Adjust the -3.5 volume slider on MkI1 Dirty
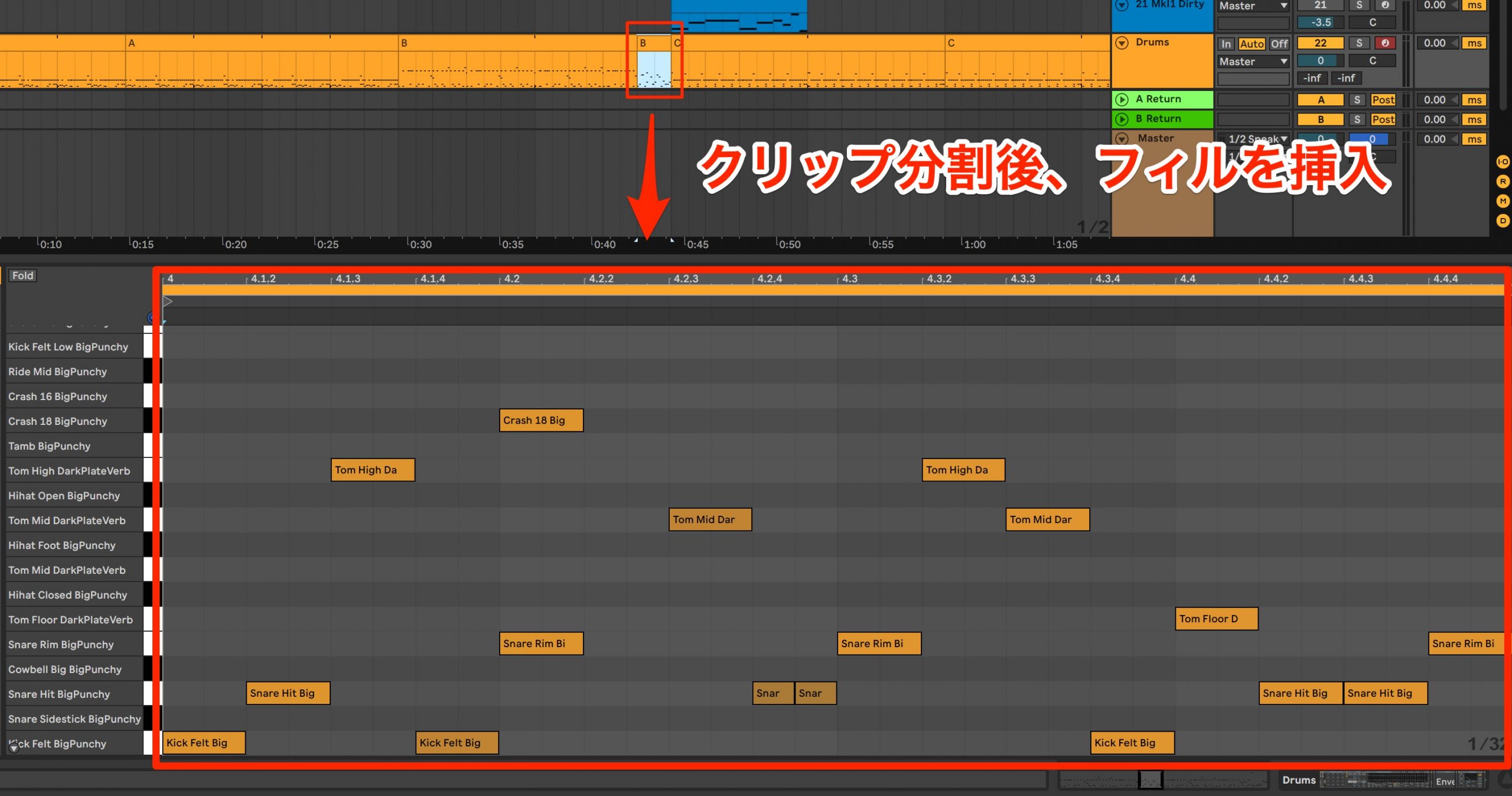 click(1321, 22)
